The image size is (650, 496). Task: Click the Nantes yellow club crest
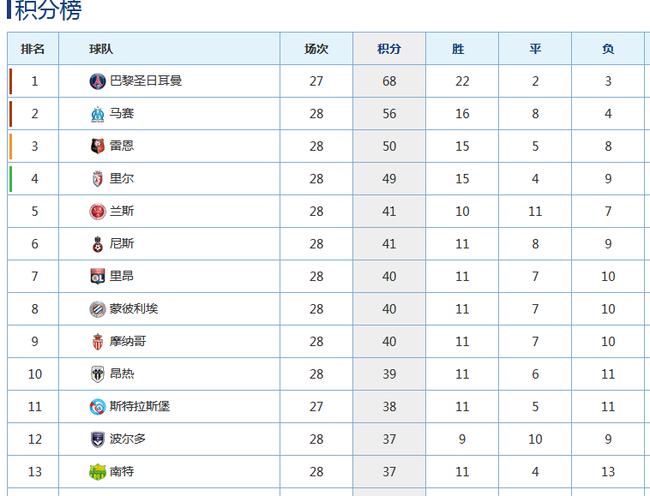coord(97,471)
